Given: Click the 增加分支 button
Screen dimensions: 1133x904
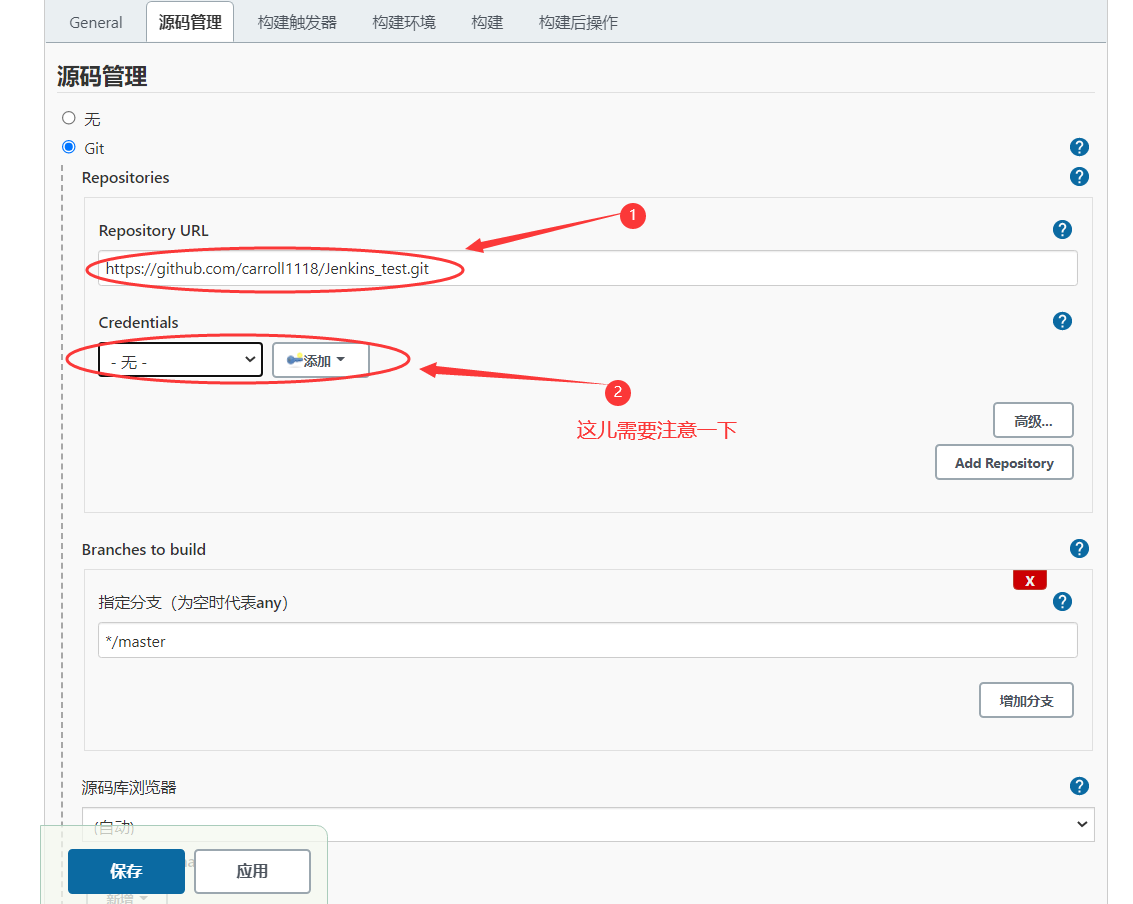Looking at the screenshot, I should click(1026, 700).
